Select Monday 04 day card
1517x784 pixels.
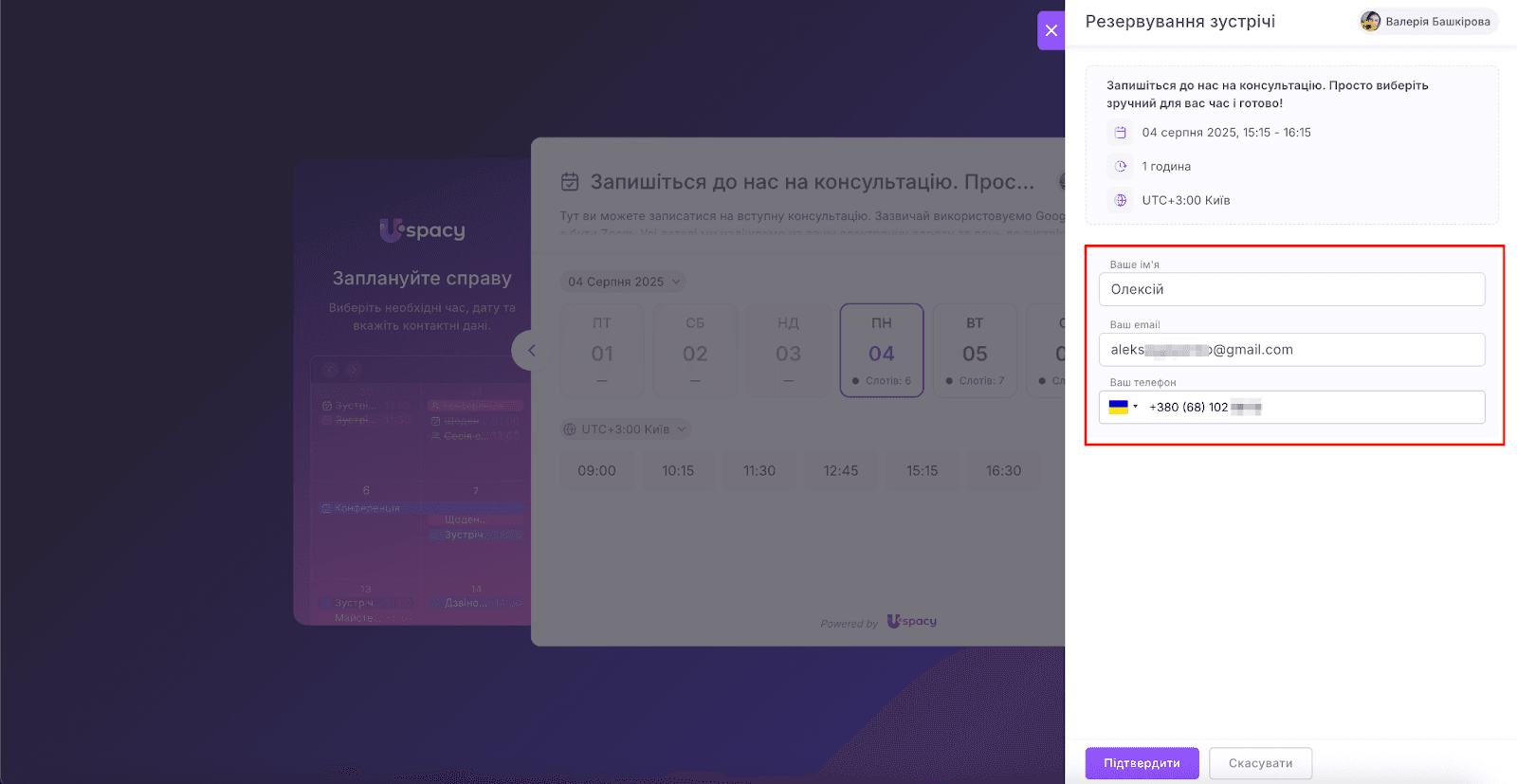pos(882,351)
